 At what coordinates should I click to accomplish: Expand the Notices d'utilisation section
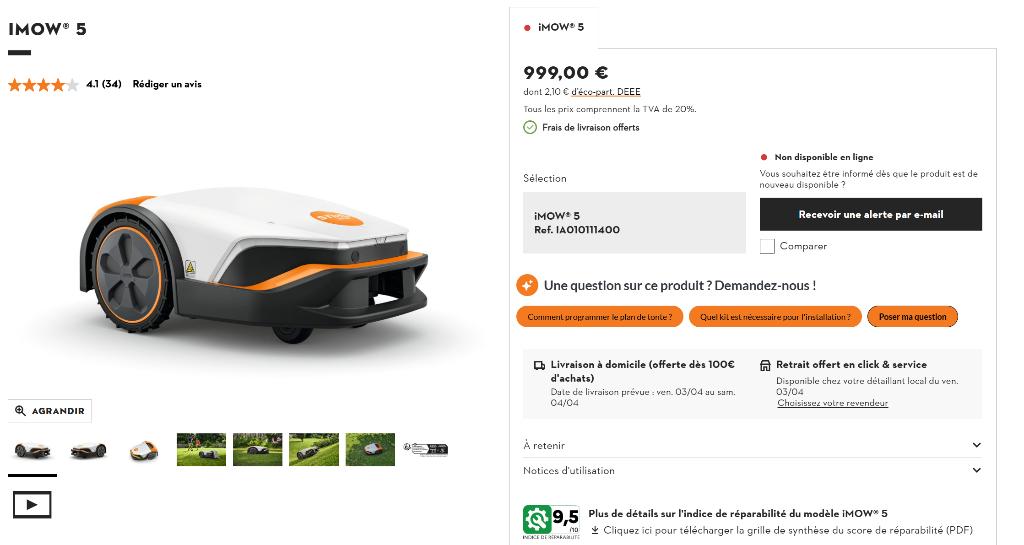pyautogui.click(x=752, y=470)
